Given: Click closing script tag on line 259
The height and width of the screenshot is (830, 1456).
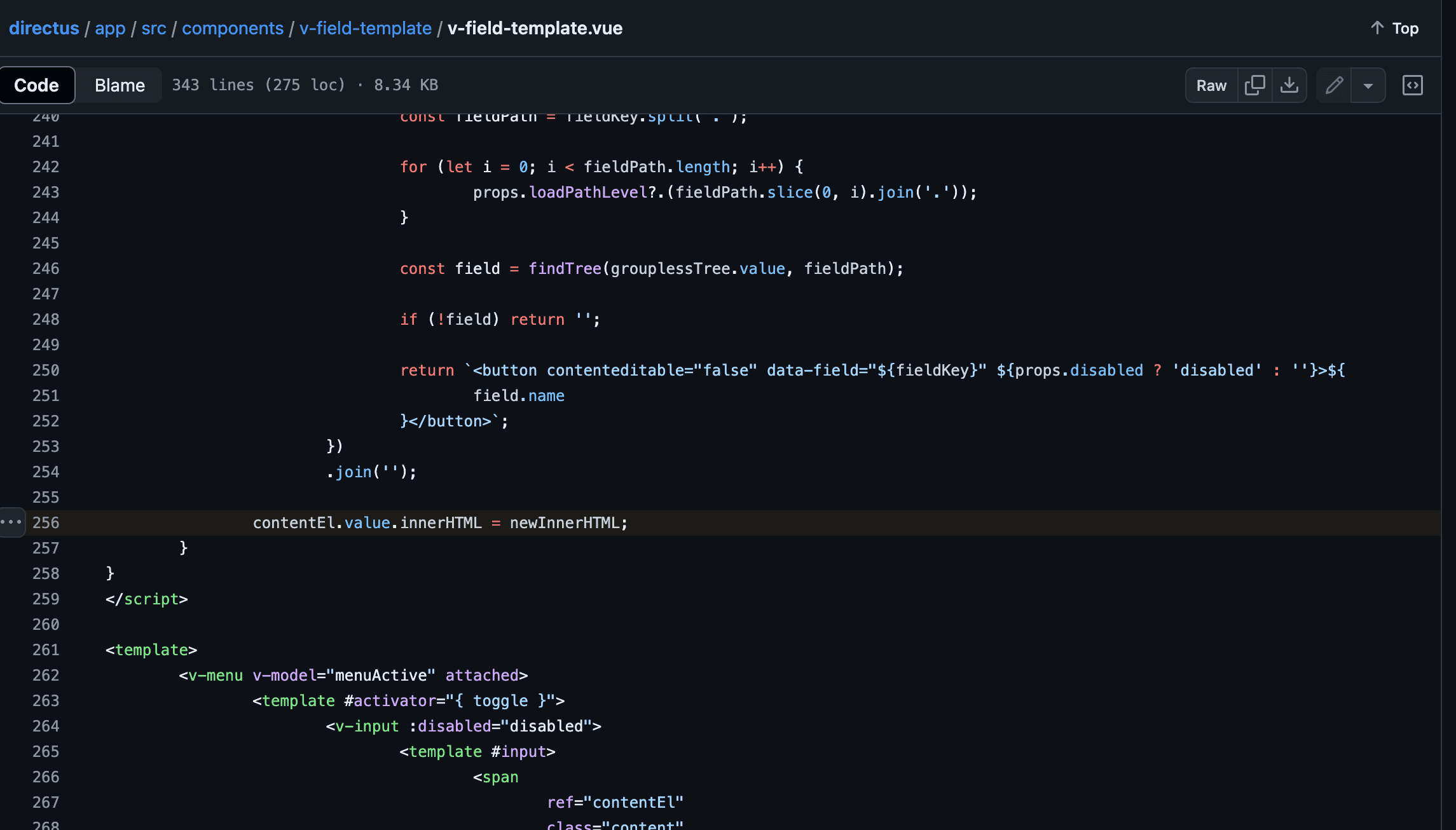Looking at the screenshot, I should click(x=147, y=599).
